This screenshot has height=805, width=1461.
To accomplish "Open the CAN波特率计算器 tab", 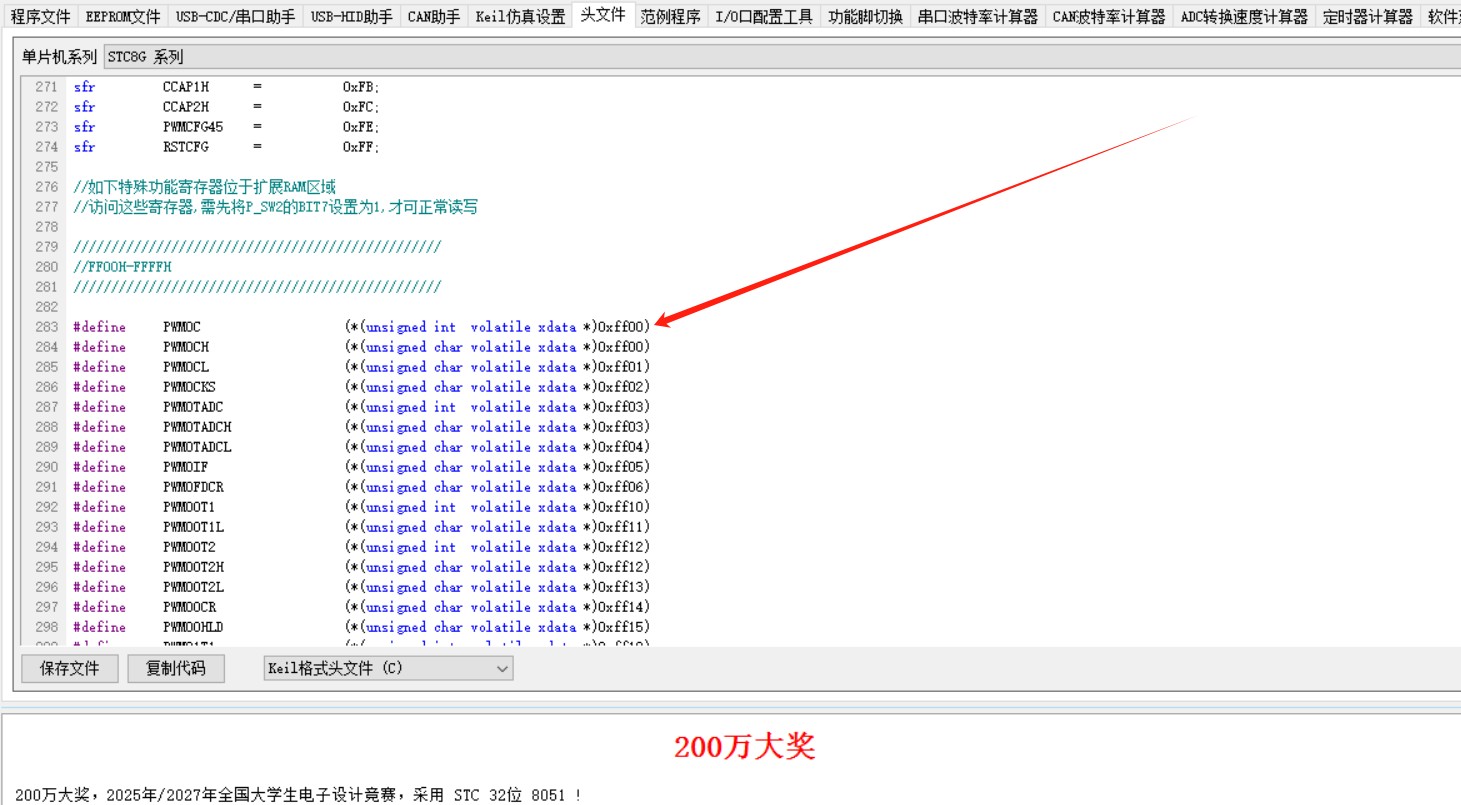I will [1109, 17].
